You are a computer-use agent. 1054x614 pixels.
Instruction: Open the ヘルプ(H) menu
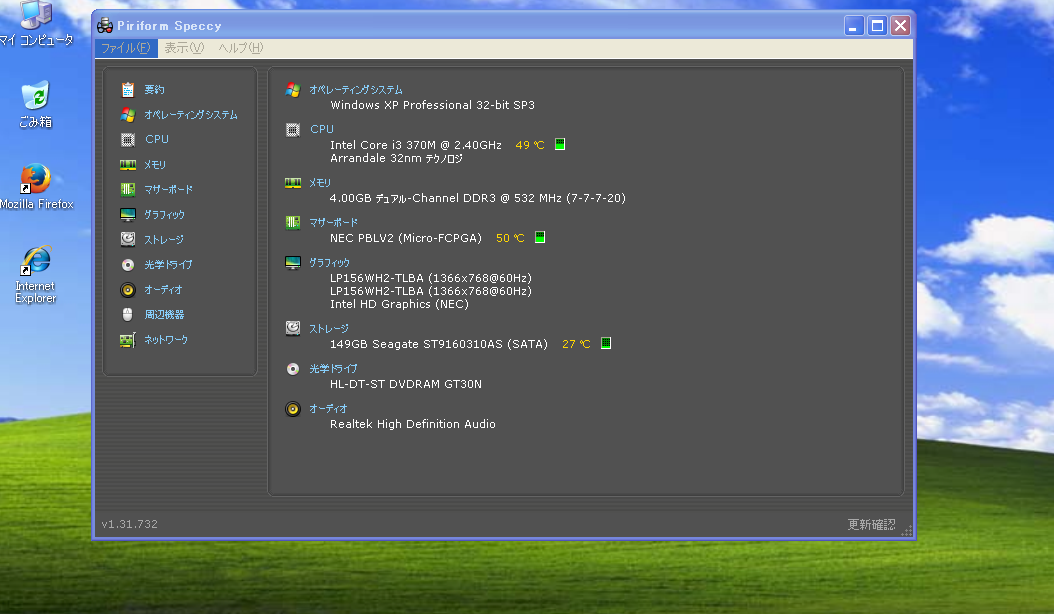241,48
